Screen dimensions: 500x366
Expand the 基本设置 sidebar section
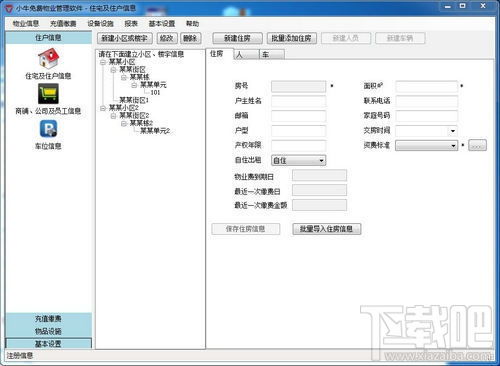coord(48,344)
